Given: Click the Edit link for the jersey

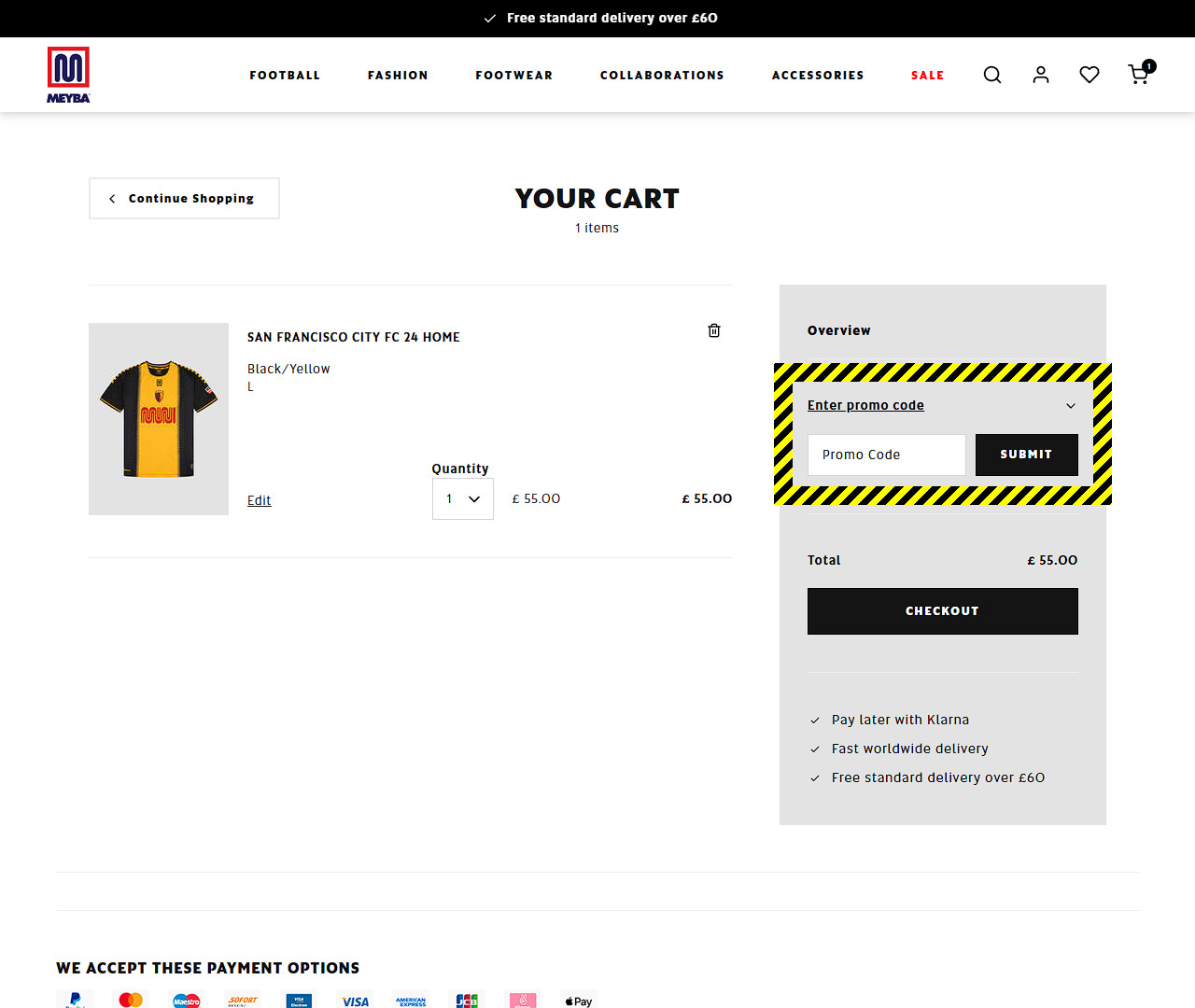Looking at the screenshot, I should coord(260,501).
